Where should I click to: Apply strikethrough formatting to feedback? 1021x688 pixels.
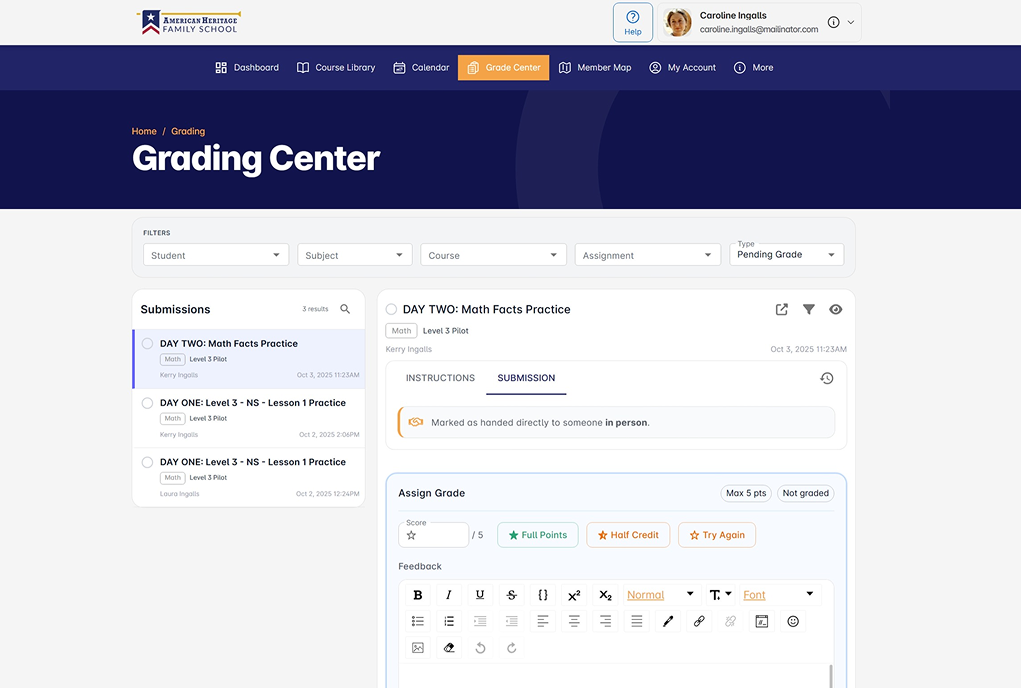(x=512, y=595)
